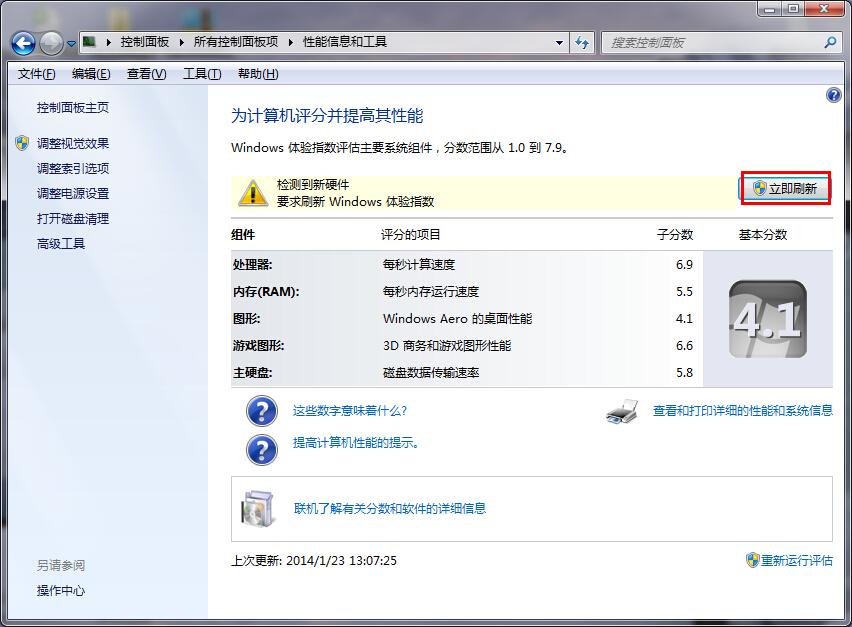Click the software box icon
The height and width of the screenshot is (627, 852).
(x=257, y=509)
